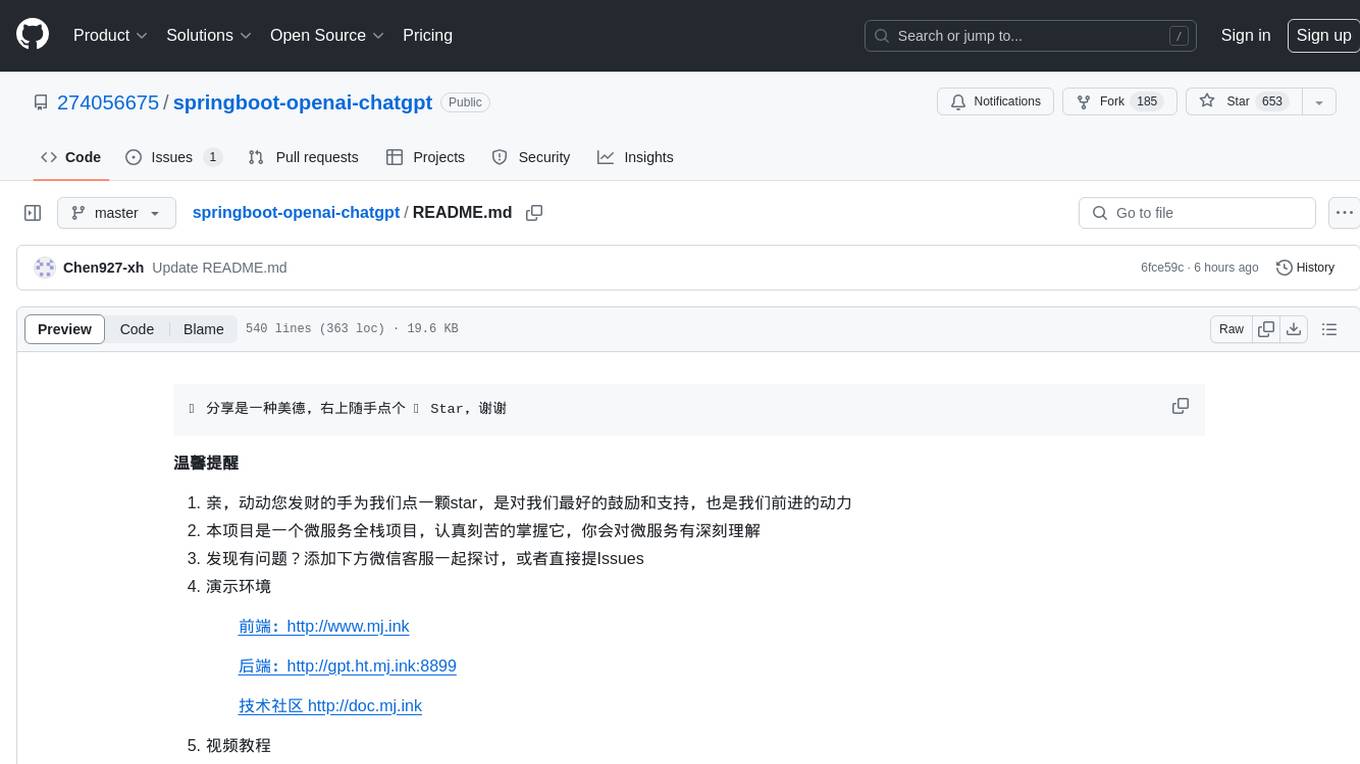Open the star lists dropdown arrow
Viewport: 1360px width, 764px height.
click(x=1319, y=102)
